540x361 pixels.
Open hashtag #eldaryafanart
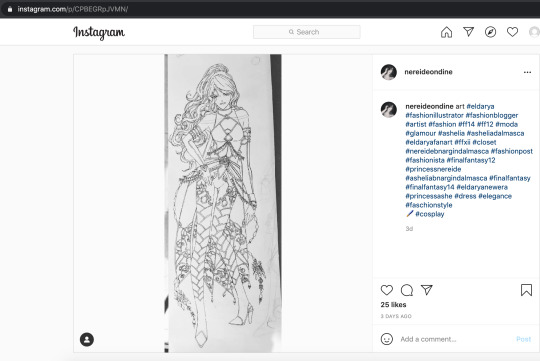point(429,142)
